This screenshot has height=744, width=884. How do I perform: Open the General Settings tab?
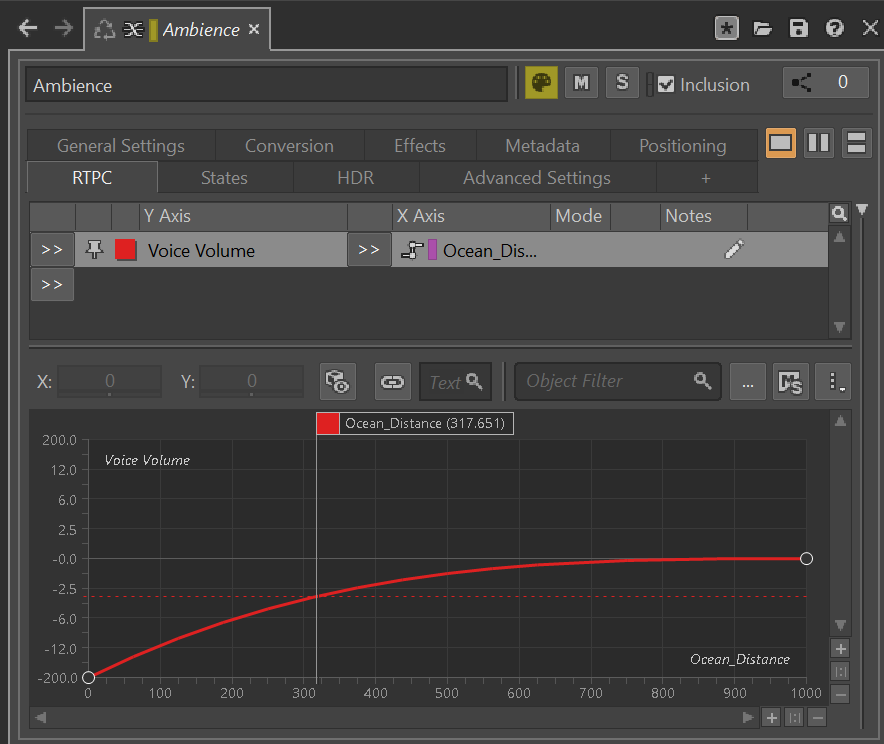(x=121, y=145)
